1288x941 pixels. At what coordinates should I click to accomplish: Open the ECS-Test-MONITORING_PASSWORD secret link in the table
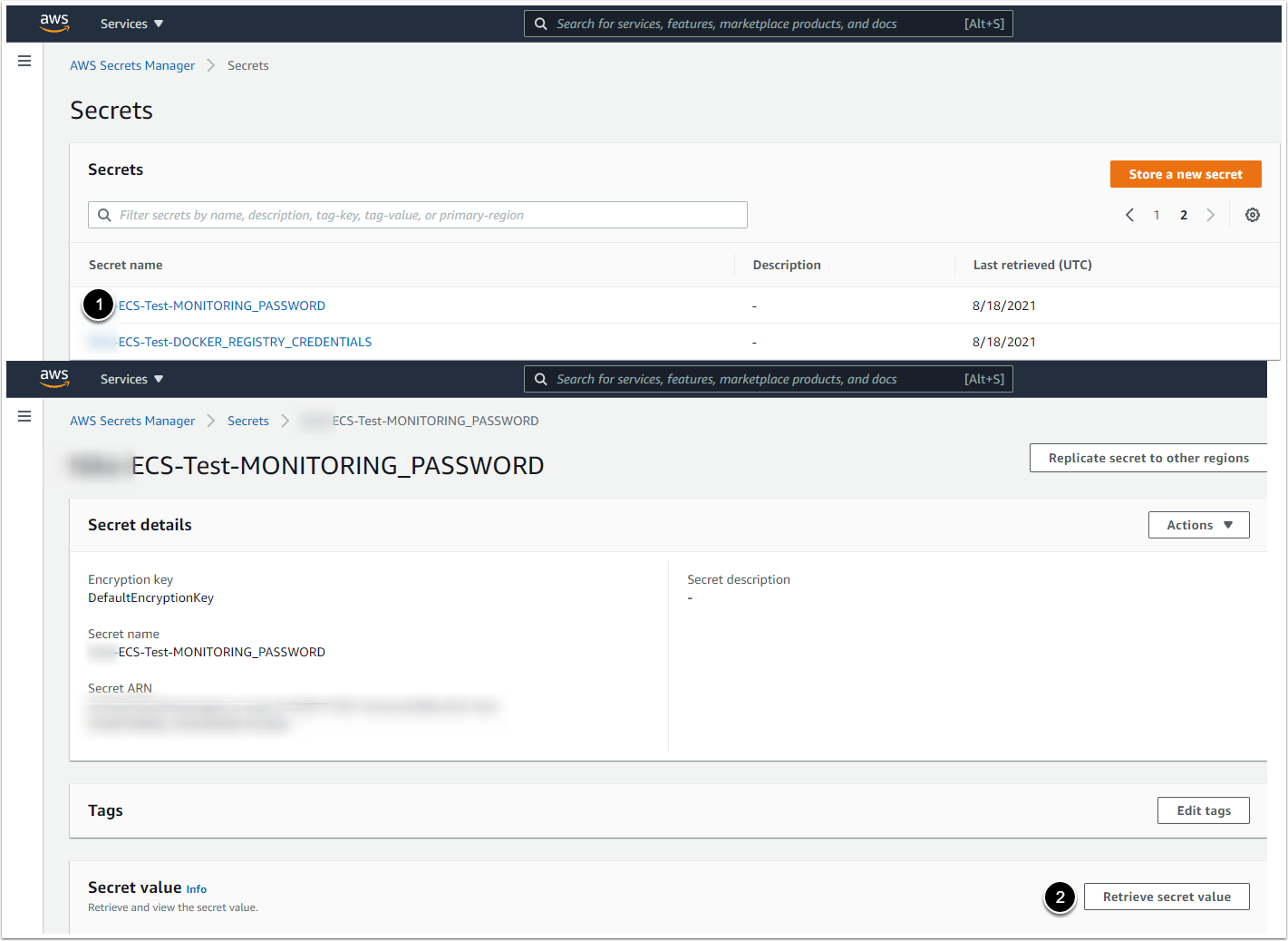pyautogui.click(x=222, y=306)
